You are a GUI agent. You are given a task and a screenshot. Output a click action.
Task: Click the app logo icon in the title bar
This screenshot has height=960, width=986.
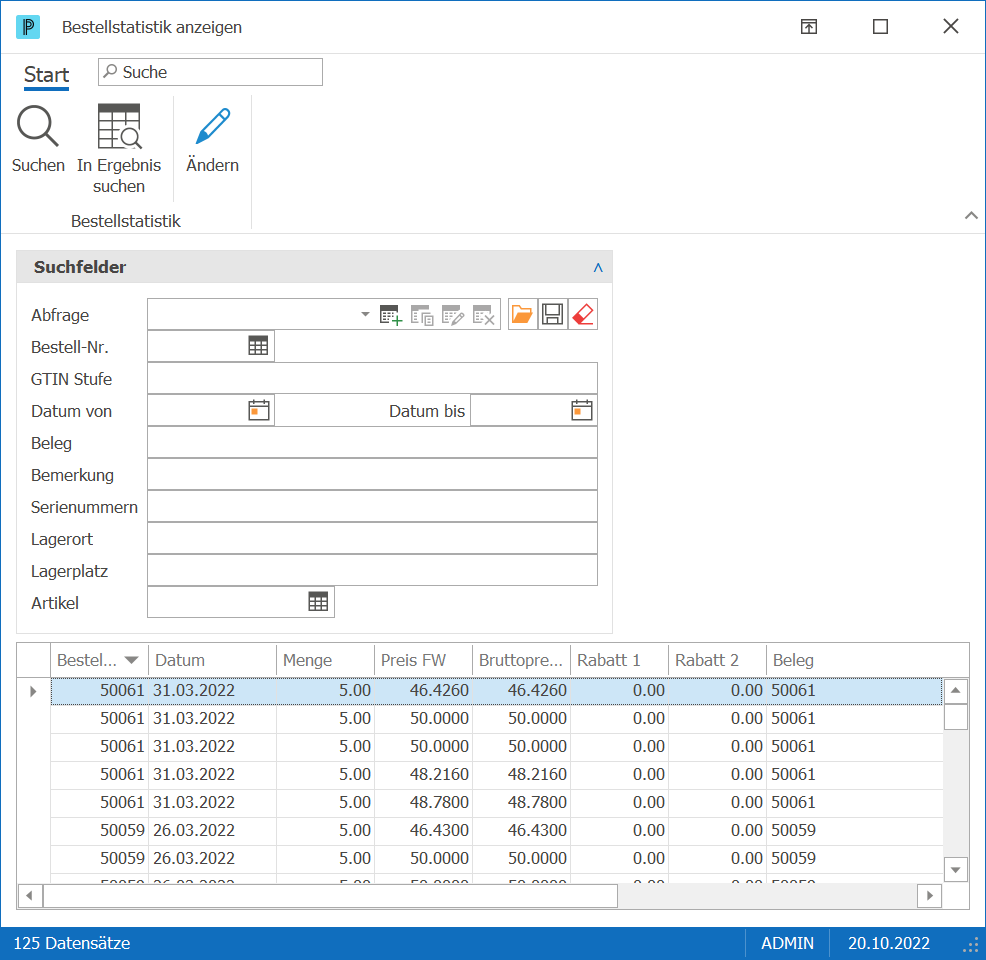tap(28, 27)
